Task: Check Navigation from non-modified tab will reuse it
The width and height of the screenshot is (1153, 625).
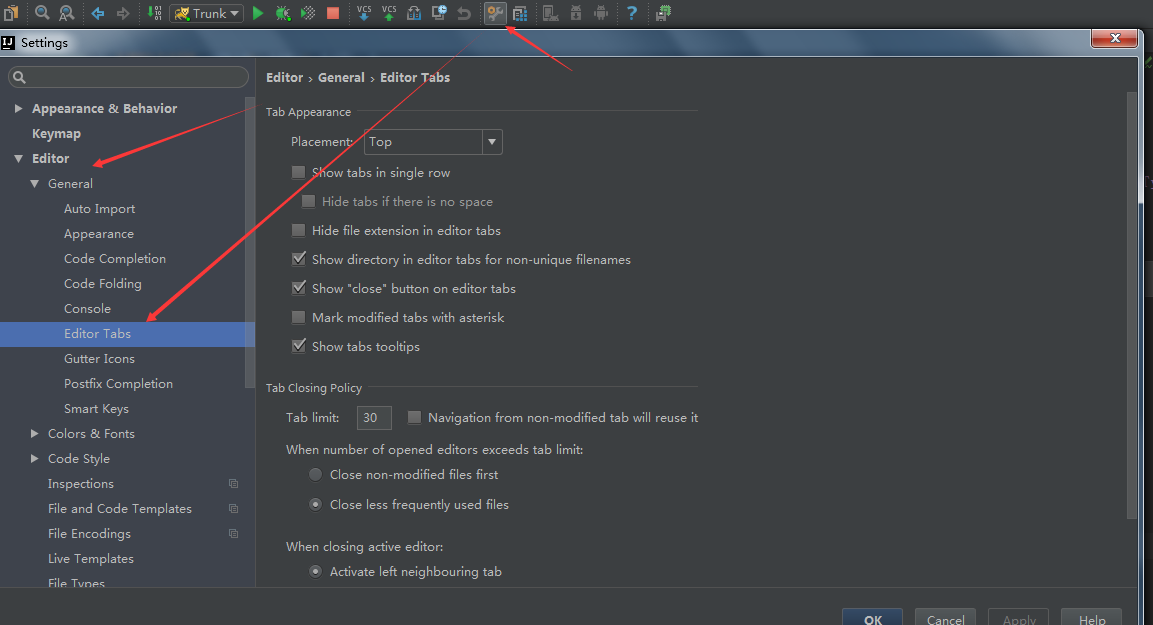Action: click(414, 418)
